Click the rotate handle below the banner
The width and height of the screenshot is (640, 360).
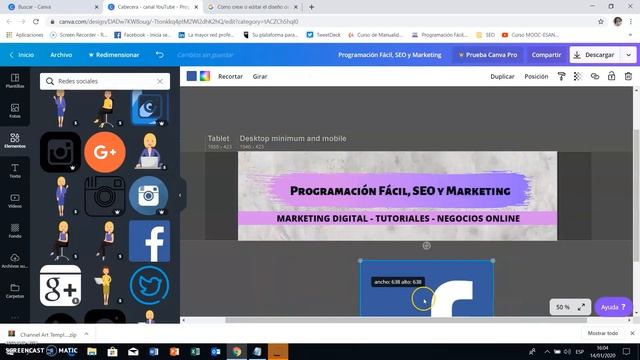pos(427,245)
